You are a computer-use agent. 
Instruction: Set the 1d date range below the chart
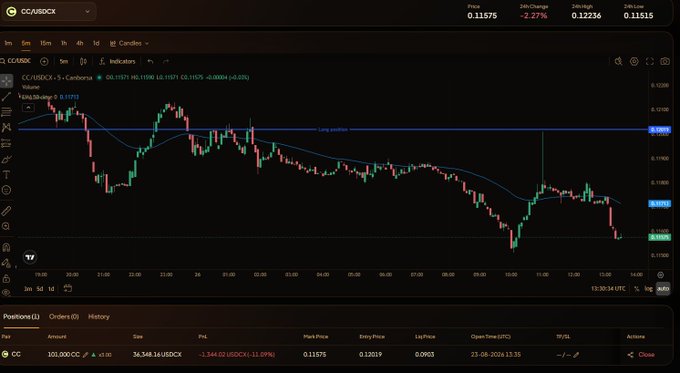point(51,289)
